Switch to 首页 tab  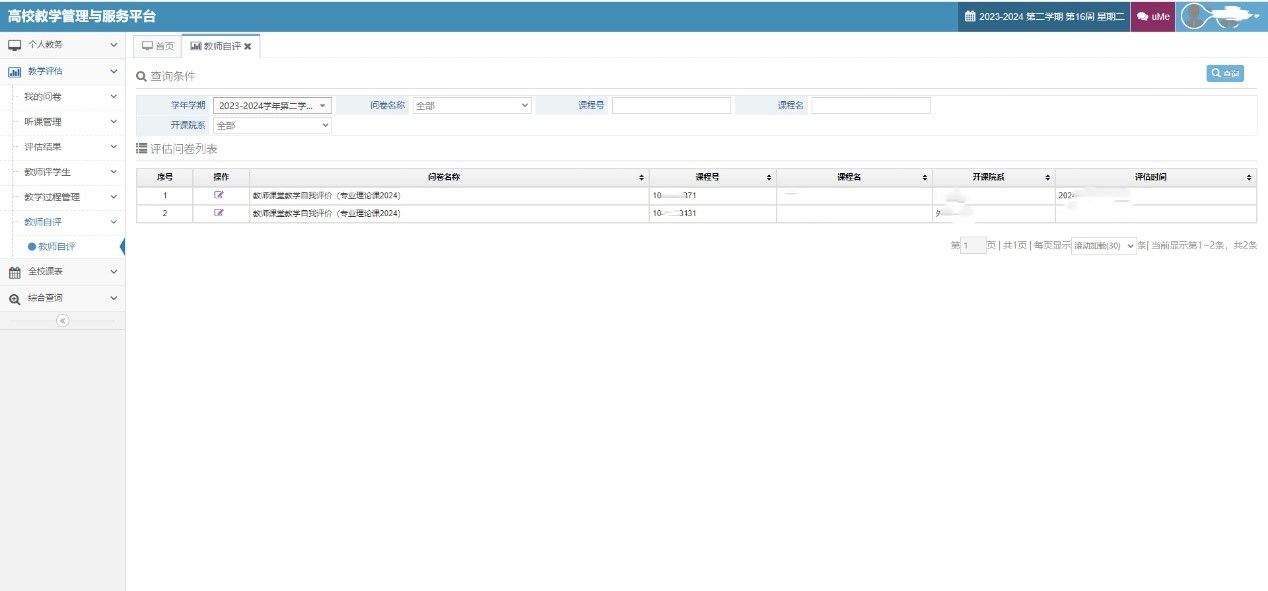click(157, 46)
